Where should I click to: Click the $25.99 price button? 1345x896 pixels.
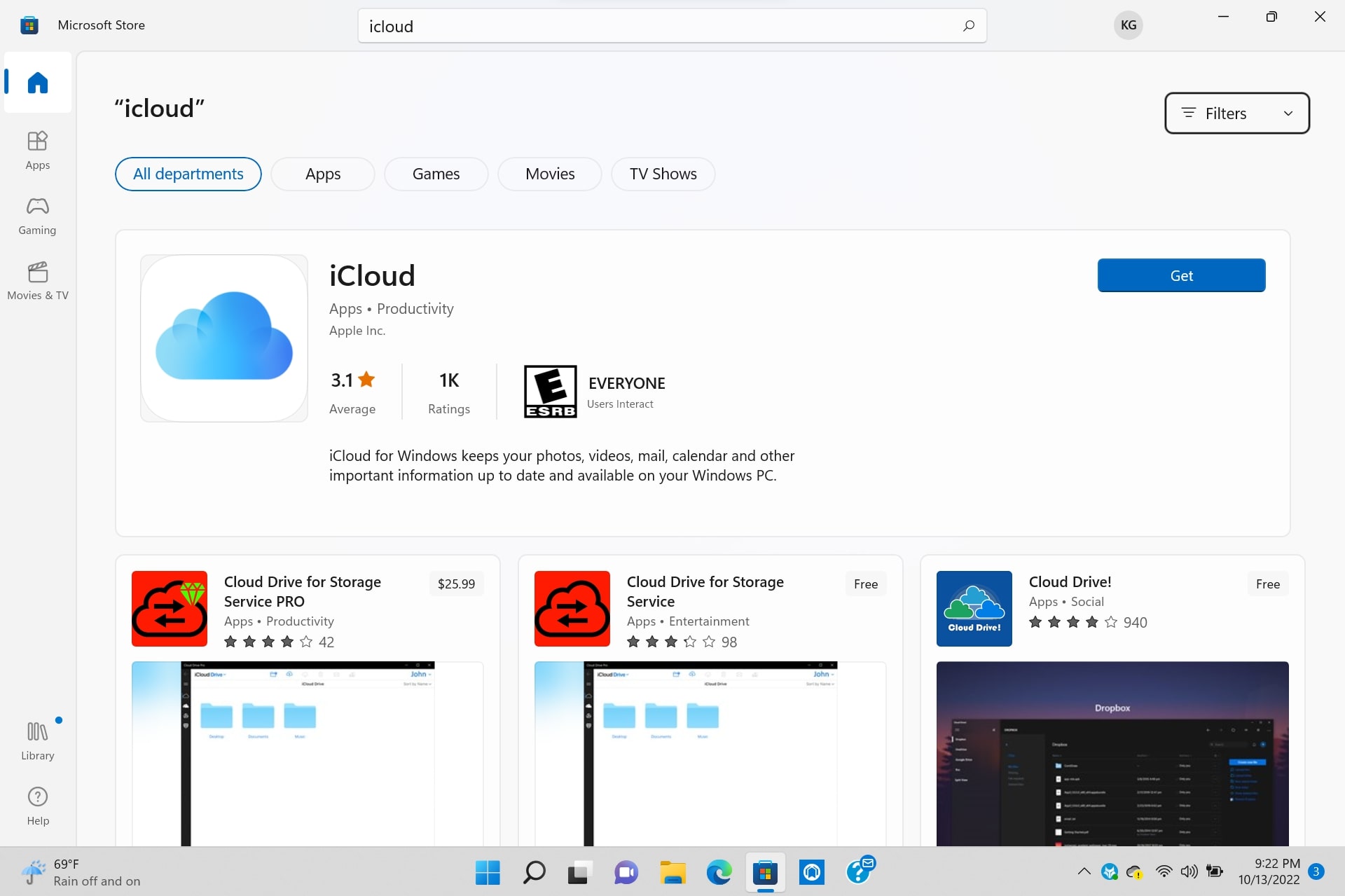(456, 584)
